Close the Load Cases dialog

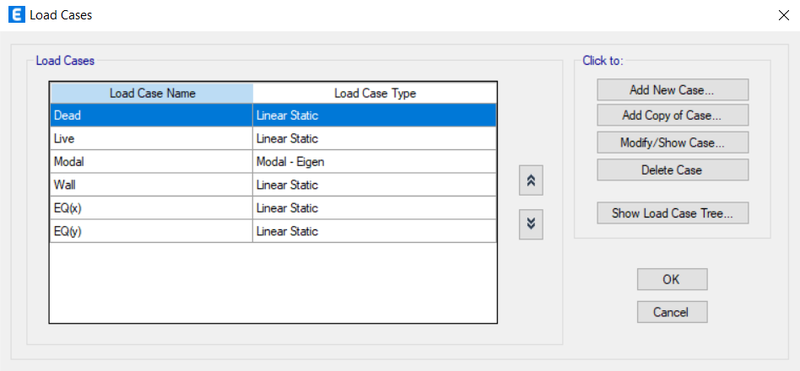point(784,15)
